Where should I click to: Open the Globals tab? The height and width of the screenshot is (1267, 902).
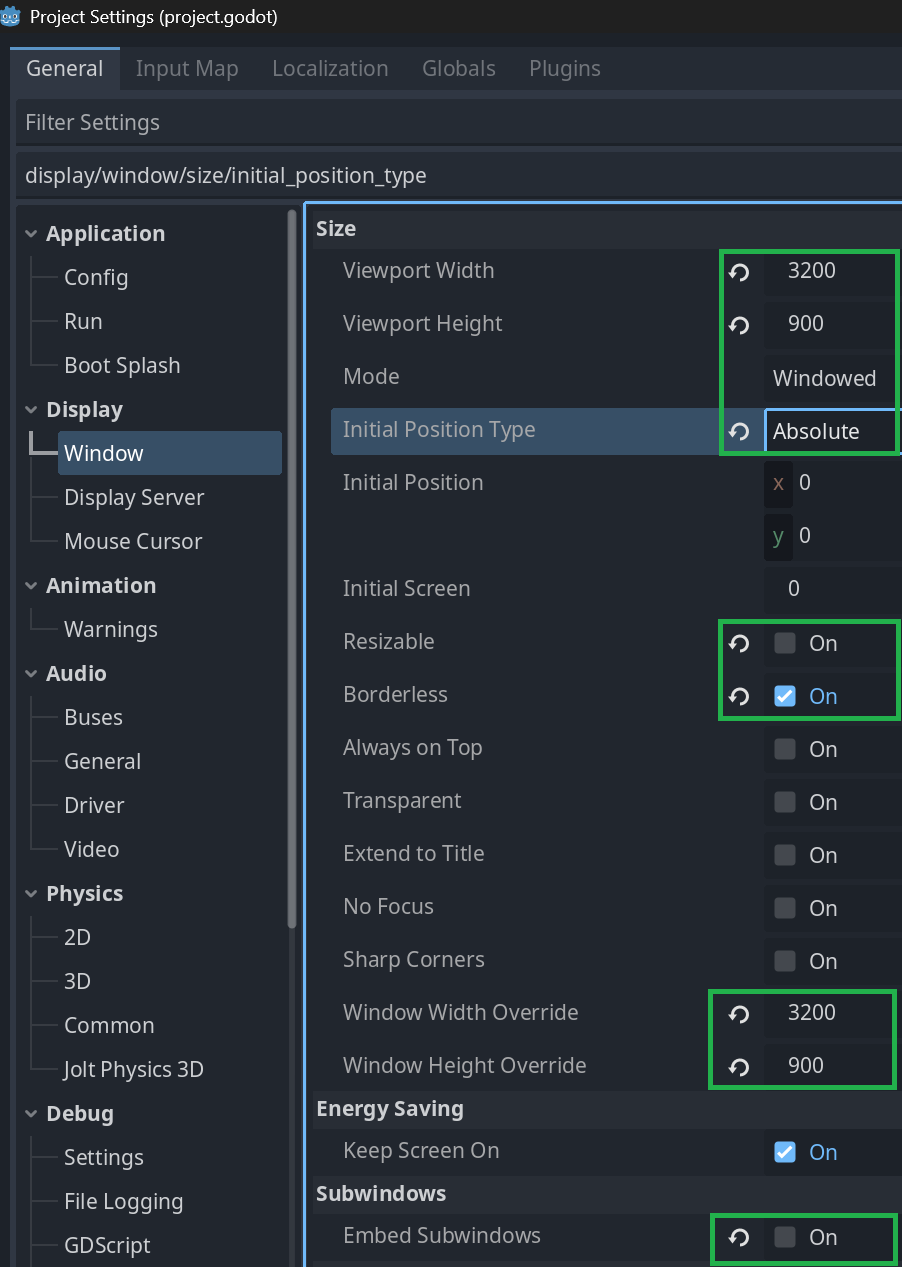[458, 69]
